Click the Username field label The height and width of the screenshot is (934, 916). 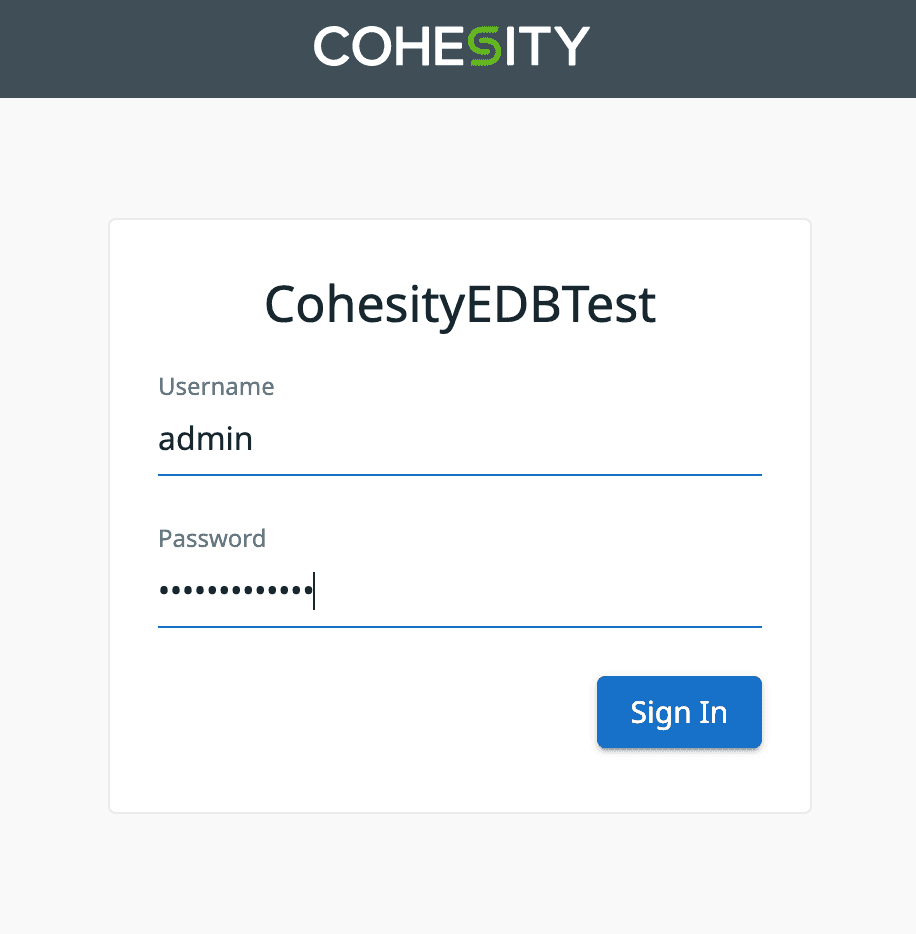pyautogui.click(x=216, y=386)
